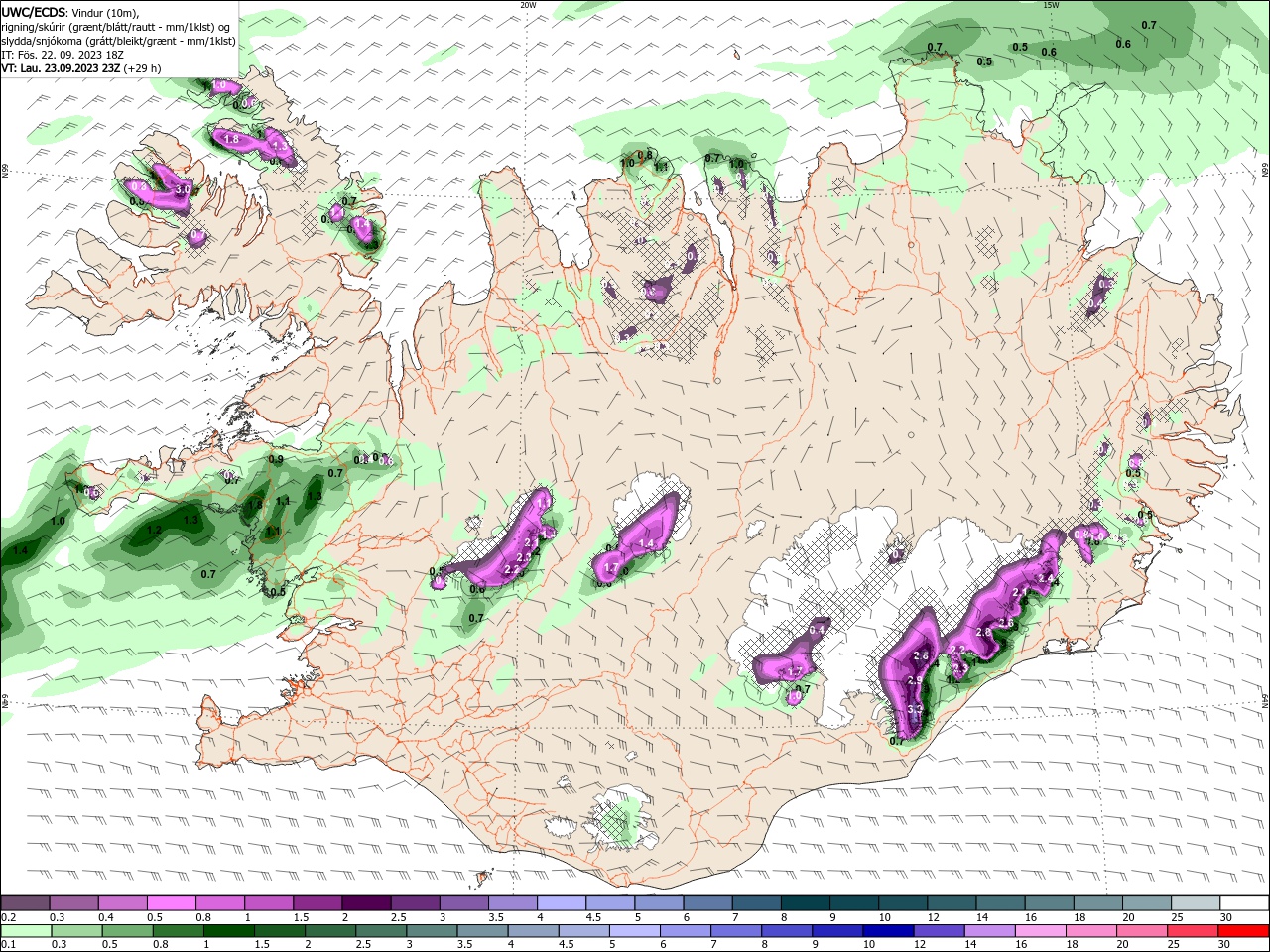Click the '3.3' snowfall value on the southeast glacier
Viewport: 1270px width, 952px height.
tap(915, 709)
